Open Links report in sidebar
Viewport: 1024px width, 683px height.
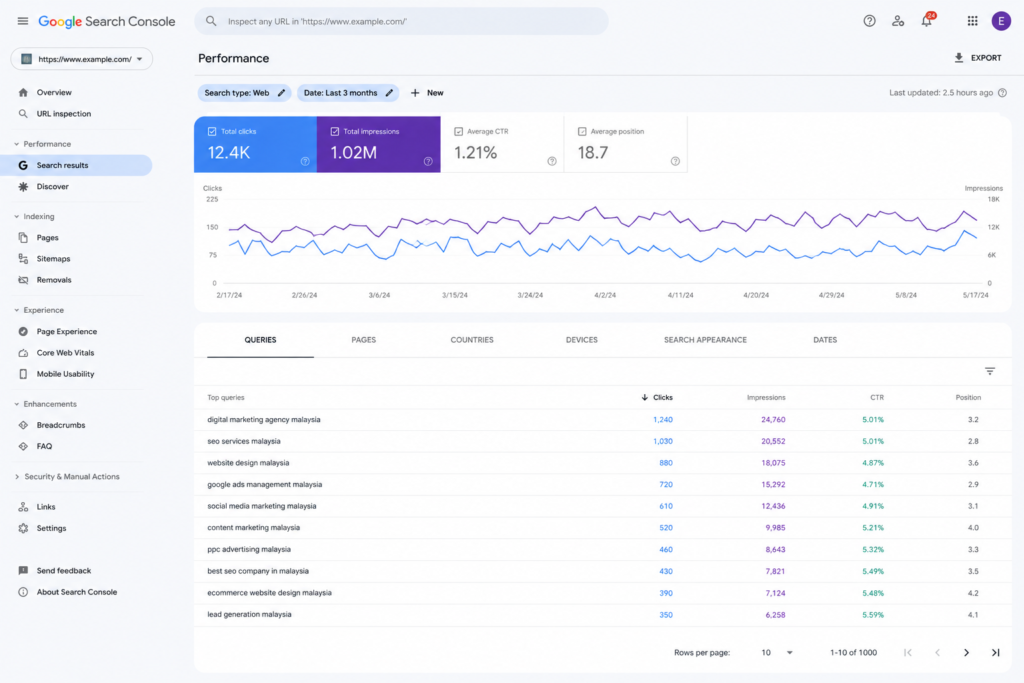(x=46, y=507)
